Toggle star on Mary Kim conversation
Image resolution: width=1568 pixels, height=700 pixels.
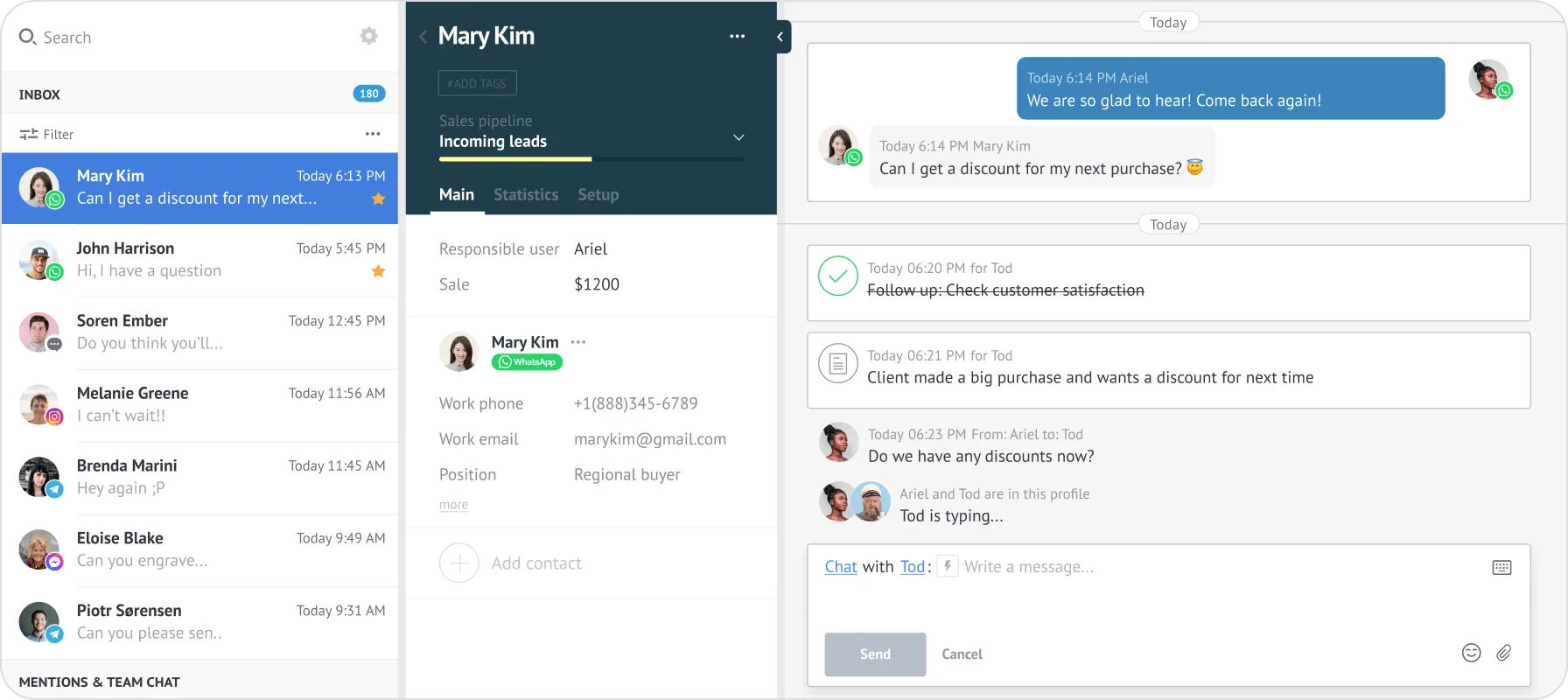378,199
